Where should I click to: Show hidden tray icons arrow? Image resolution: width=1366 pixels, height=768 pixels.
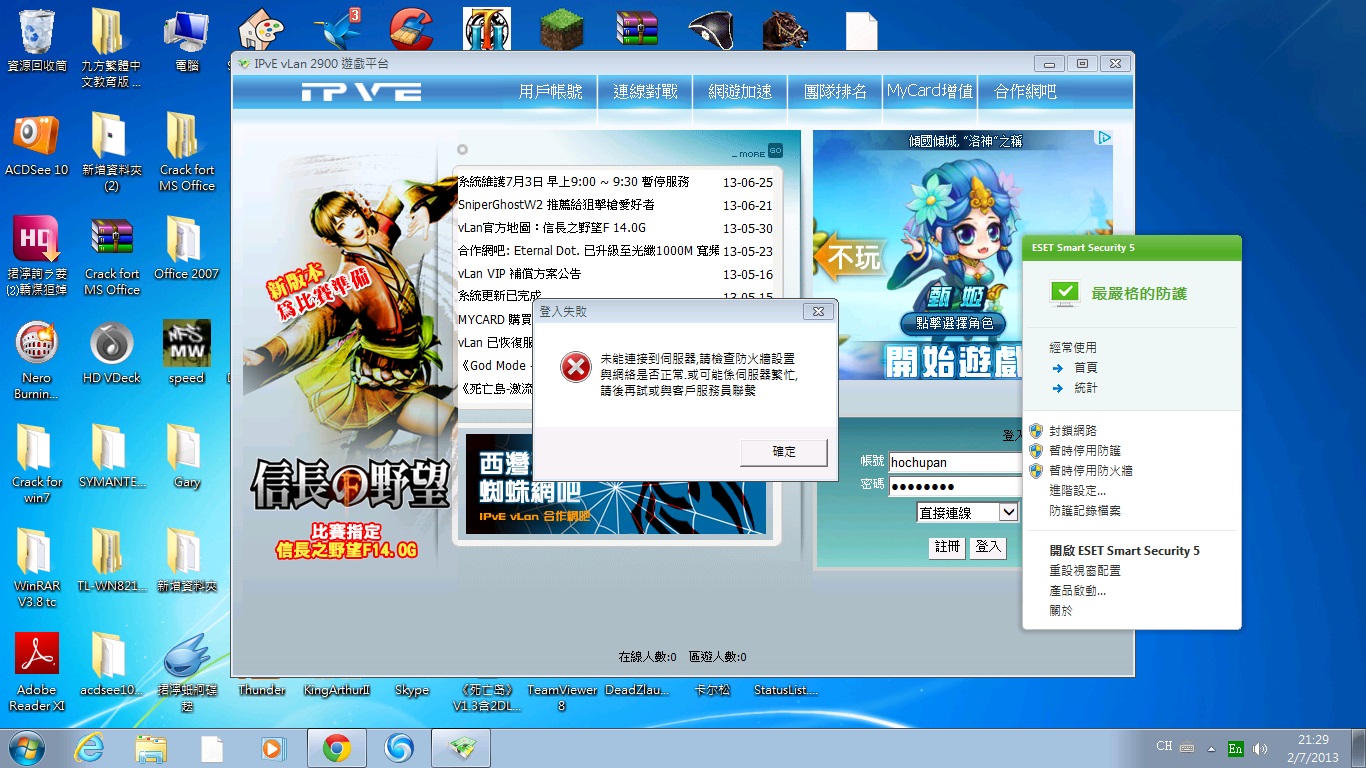[x=1212, y=748]
